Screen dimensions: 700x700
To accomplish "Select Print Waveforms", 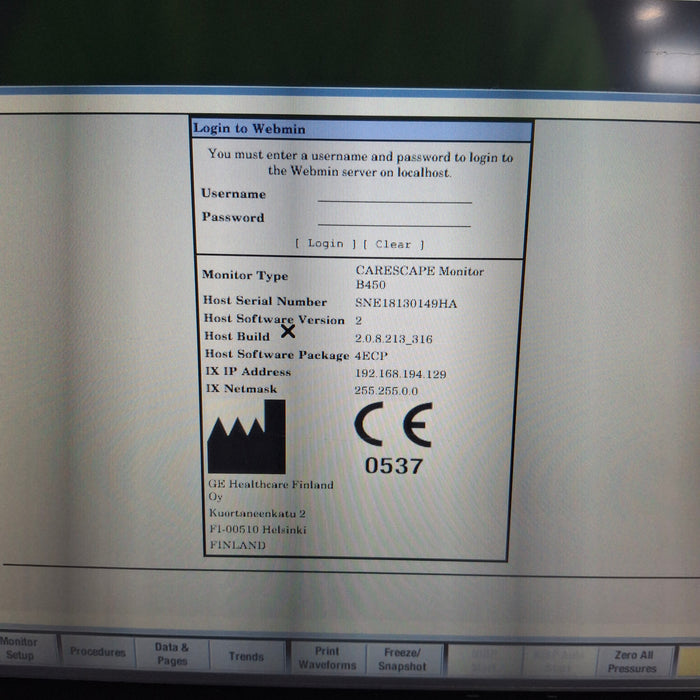I will [327, 658].
